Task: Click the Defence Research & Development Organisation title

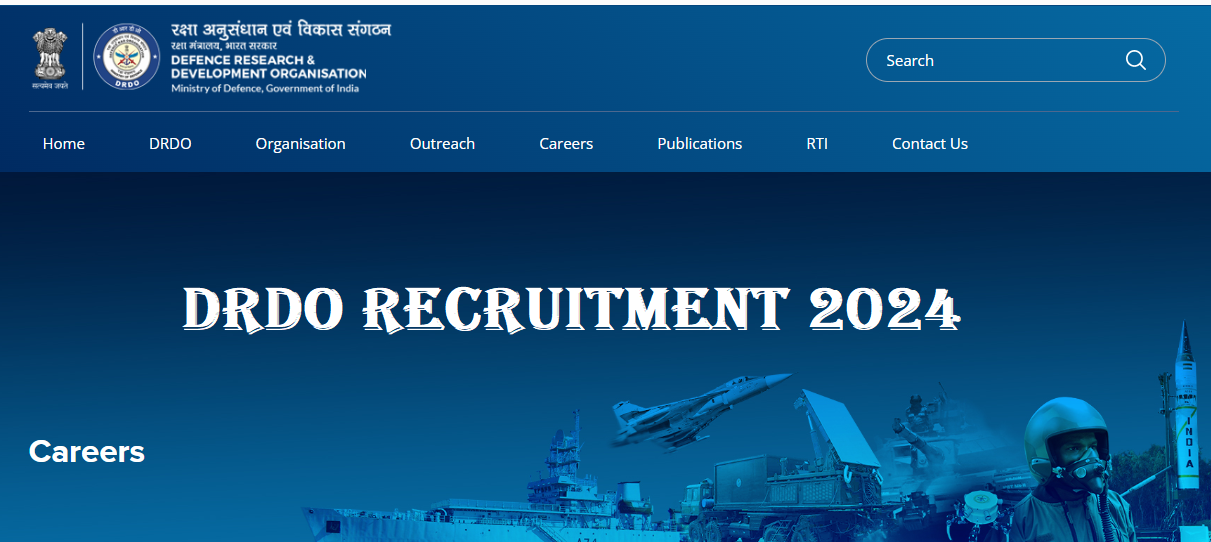Action: pos(268,67)
